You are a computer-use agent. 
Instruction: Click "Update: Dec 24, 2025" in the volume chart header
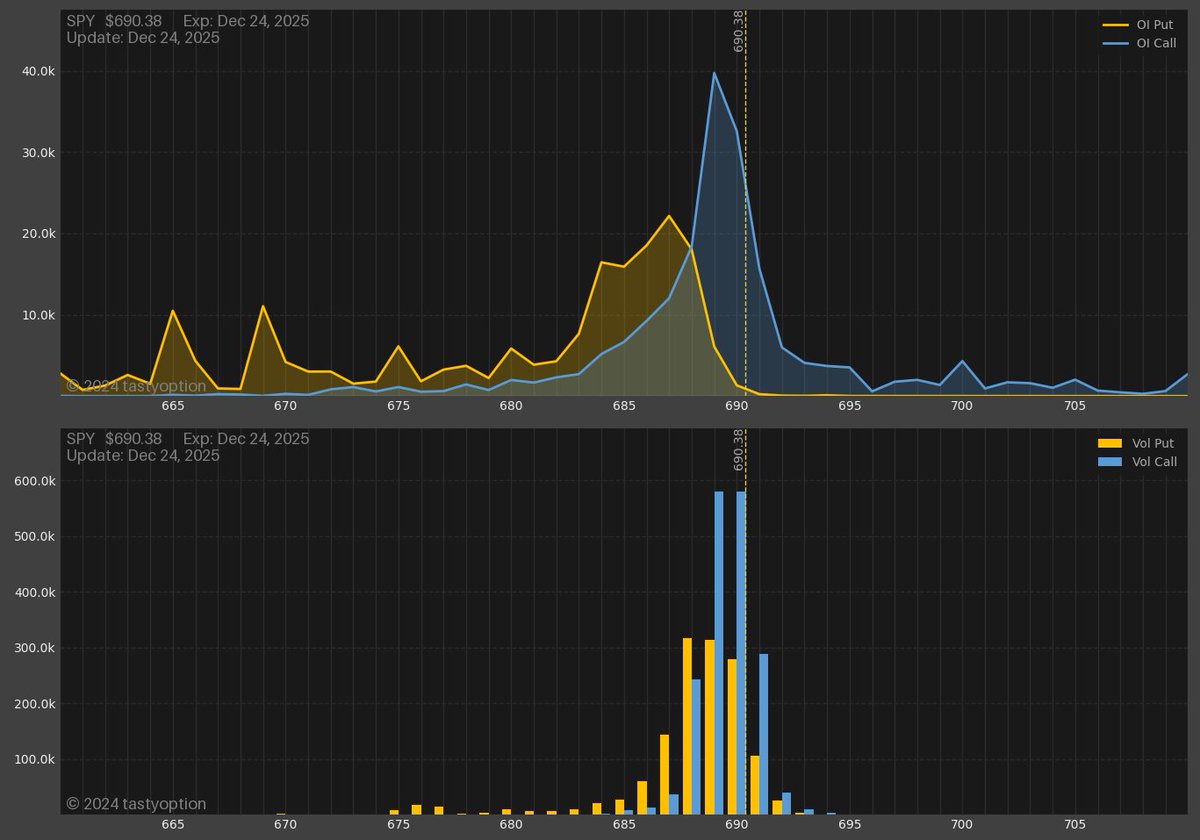coord(143,456)
